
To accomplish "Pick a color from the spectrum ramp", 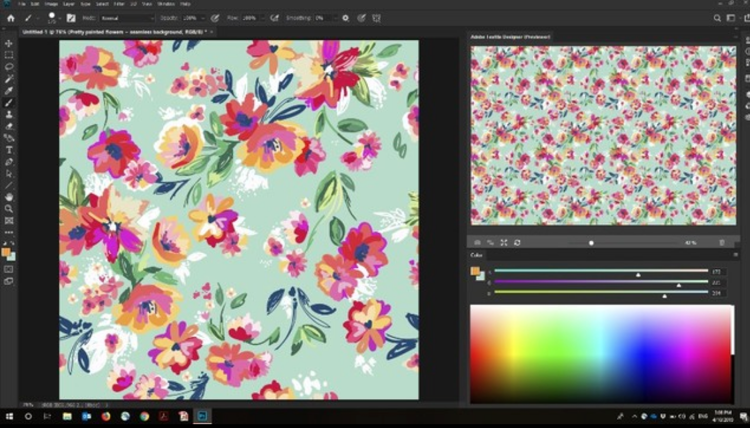I will tap(601, 354).
